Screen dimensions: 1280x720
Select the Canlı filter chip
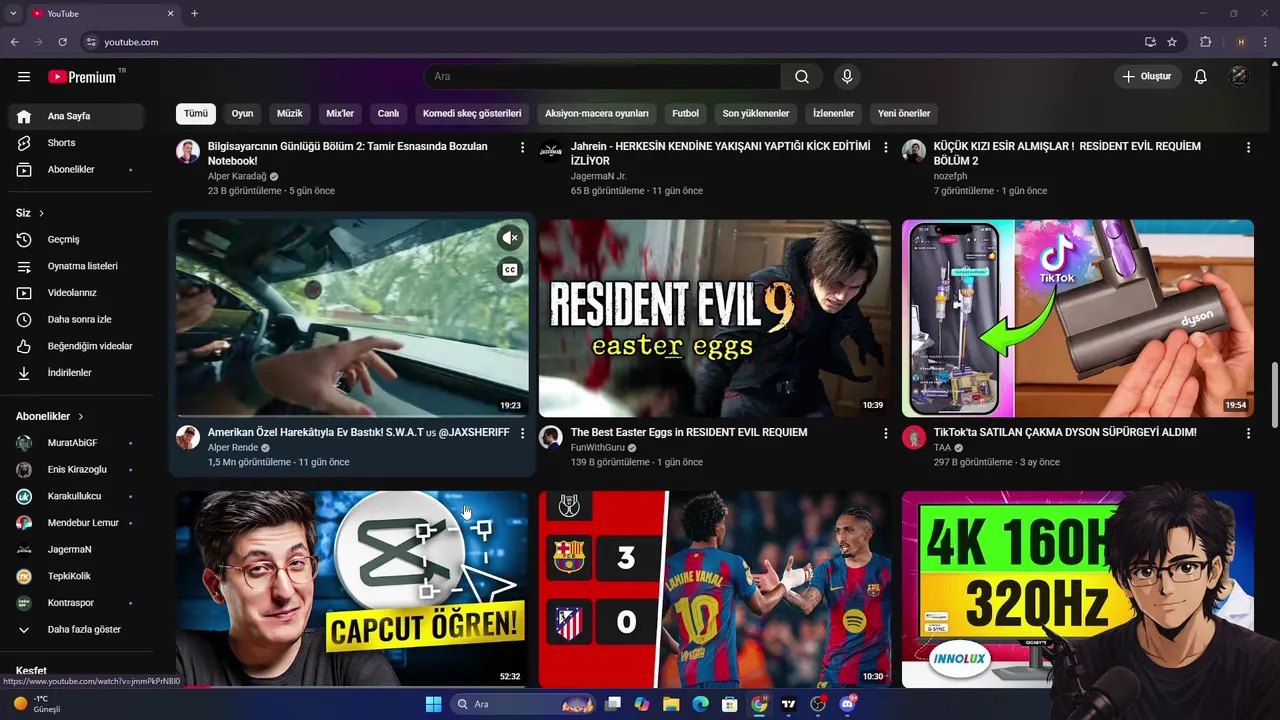388,114
